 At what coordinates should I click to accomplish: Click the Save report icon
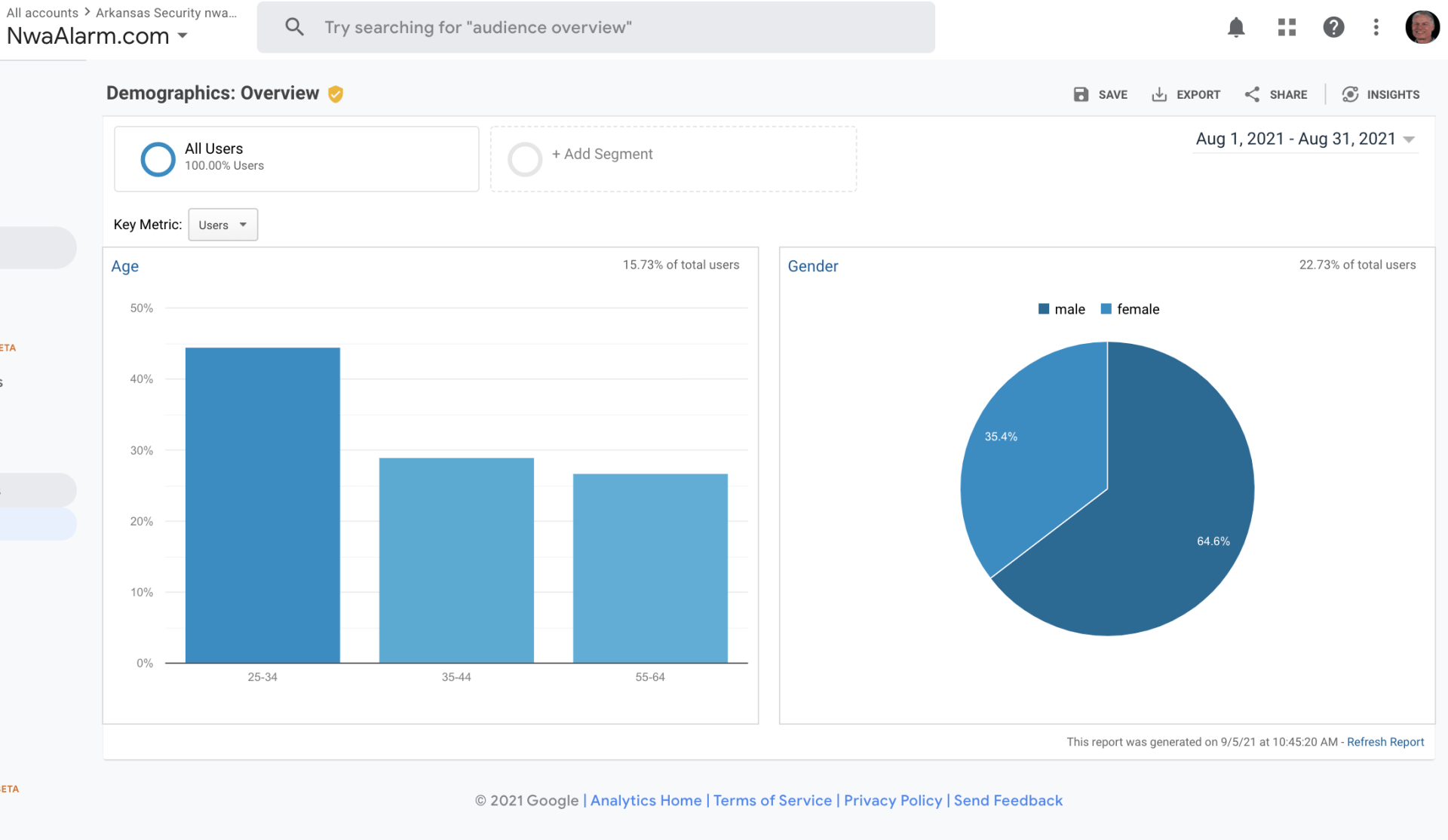pyautogui.click(x=1081, y=94)
